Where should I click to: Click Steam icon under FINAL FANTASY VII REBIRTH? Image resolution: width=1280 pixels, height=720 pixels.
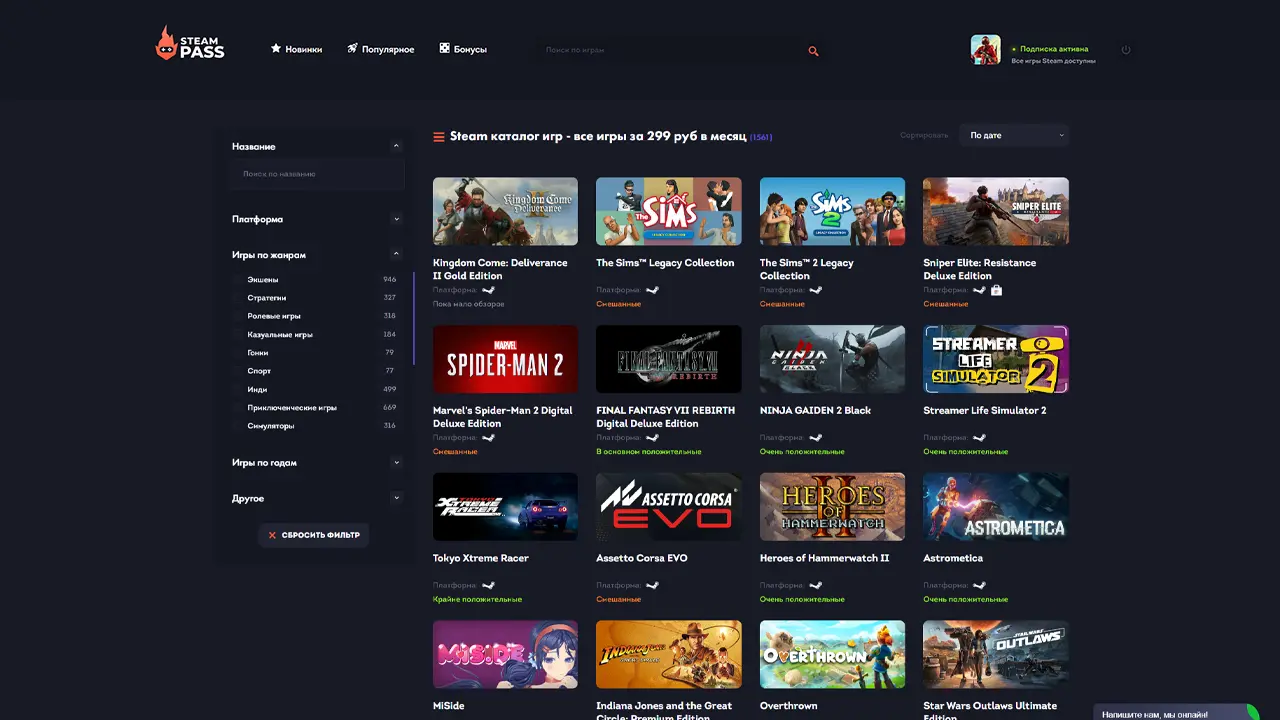[653, 438]
